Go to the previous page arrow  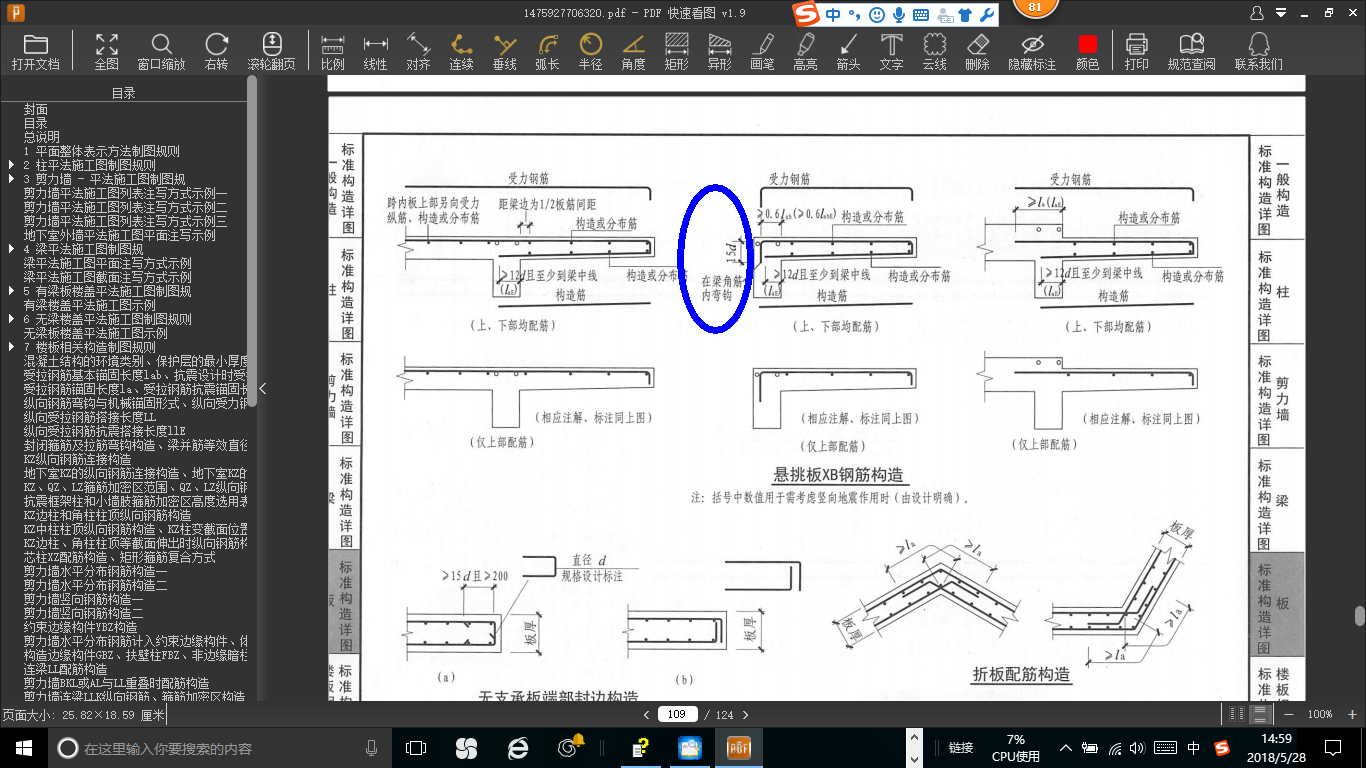pos(646,715)
